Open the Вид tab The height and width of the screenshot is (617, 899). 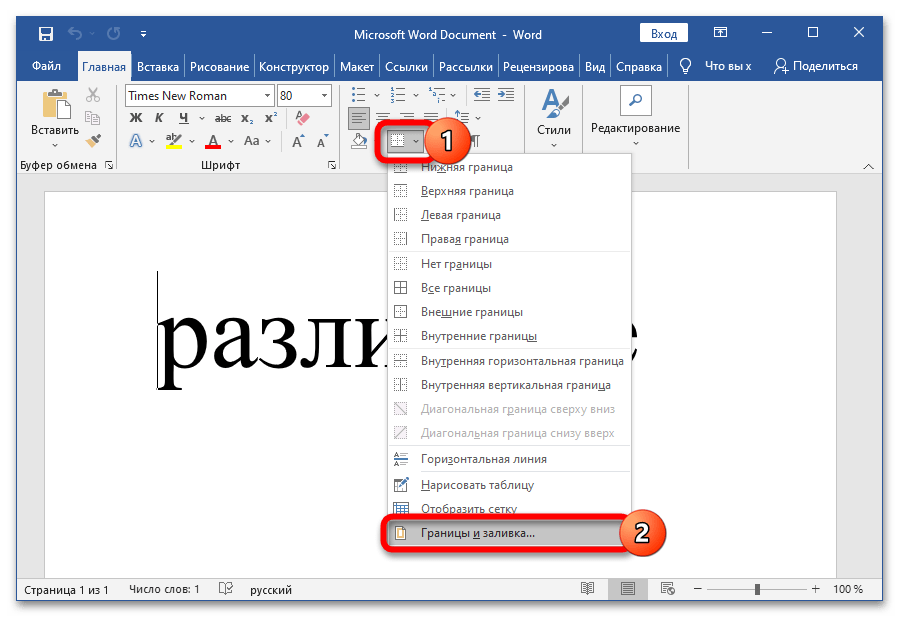595,67
